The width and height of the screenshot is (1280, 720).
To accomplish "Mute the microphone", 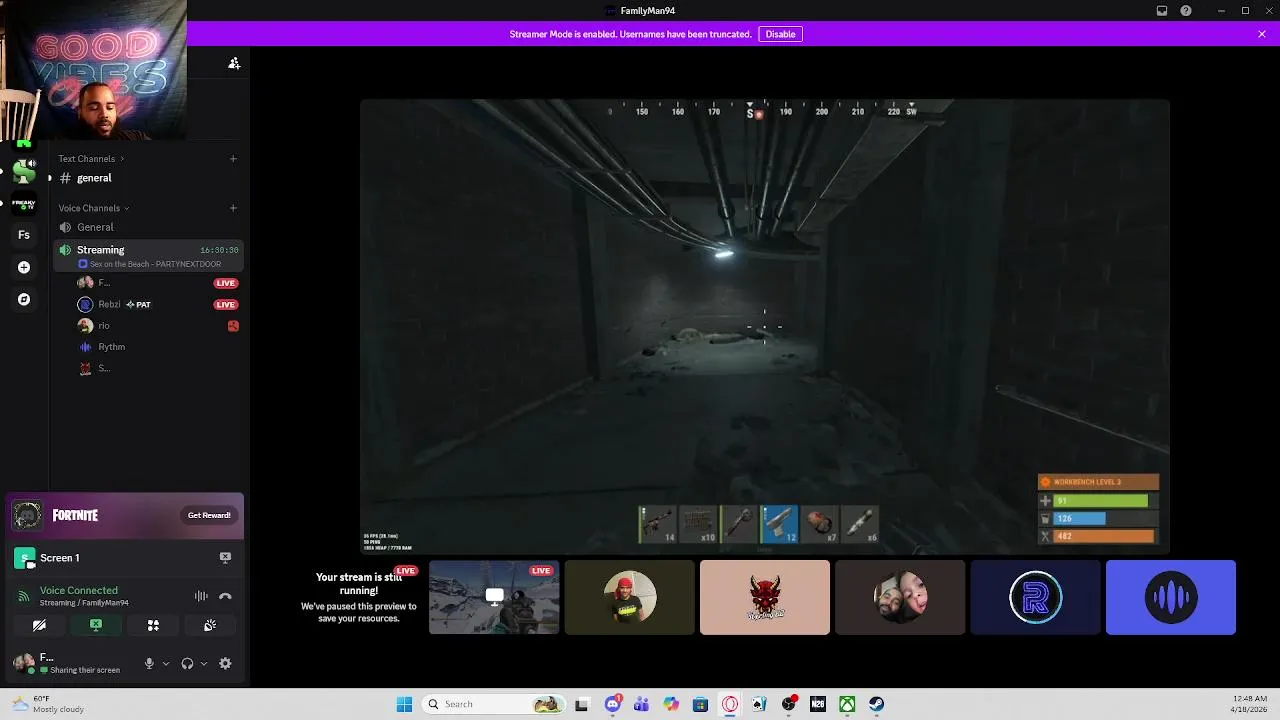I will click(149, 663).
